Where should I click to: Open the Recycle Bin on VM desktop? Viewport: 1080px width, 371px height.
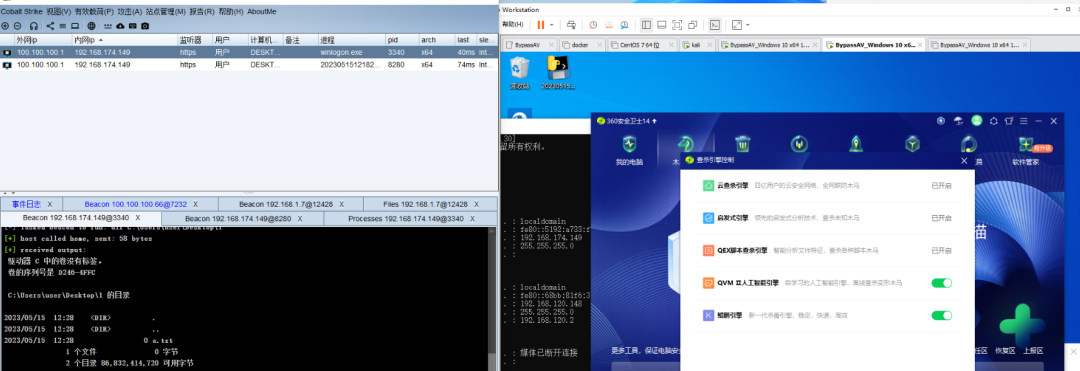[519, 73]
